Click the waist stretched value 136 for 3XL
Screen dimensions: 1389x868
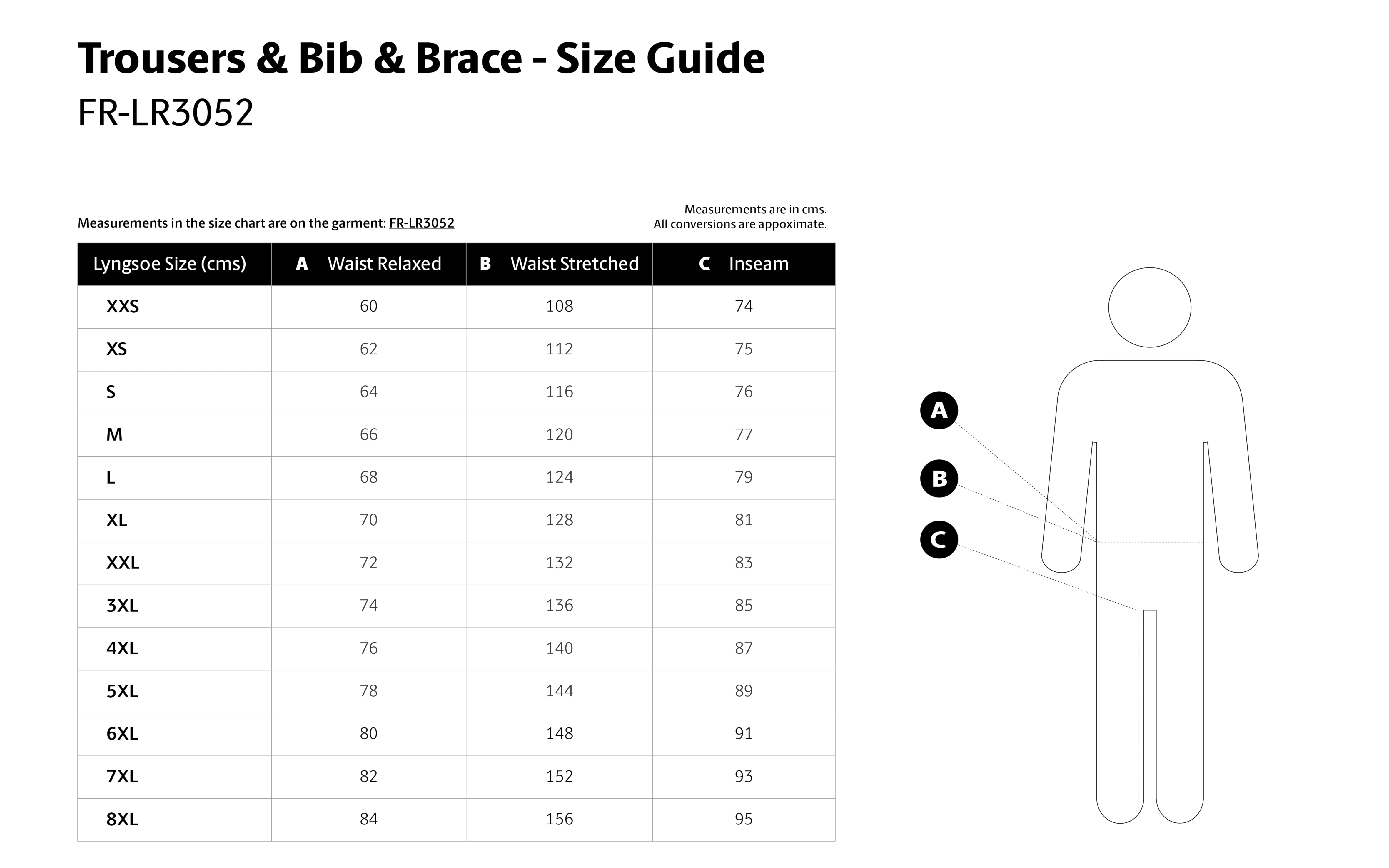coord(559,606)
